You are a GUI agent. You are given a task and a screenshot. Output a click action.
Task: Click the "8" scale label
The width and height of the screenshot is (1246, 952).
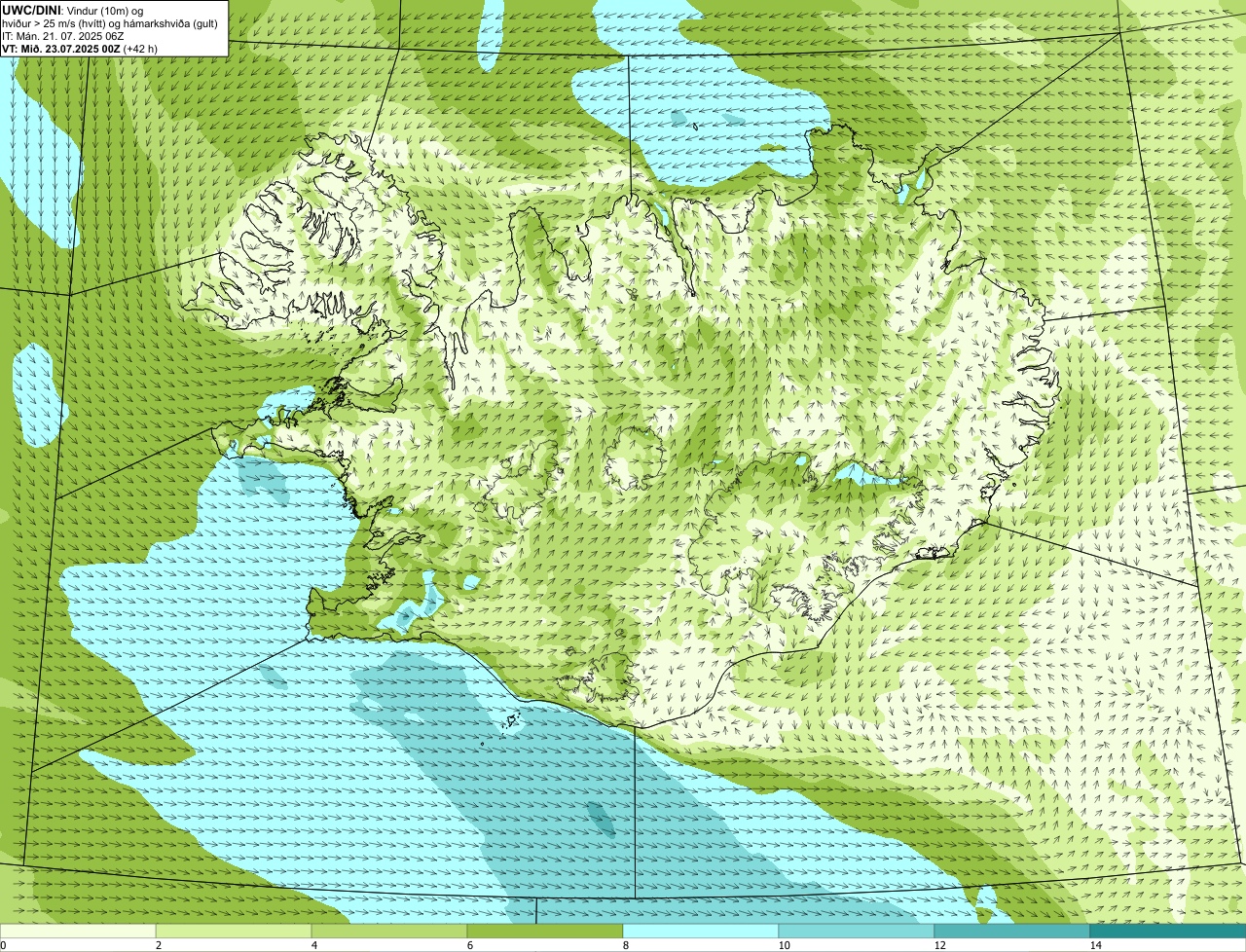click(x=626, y=945)
